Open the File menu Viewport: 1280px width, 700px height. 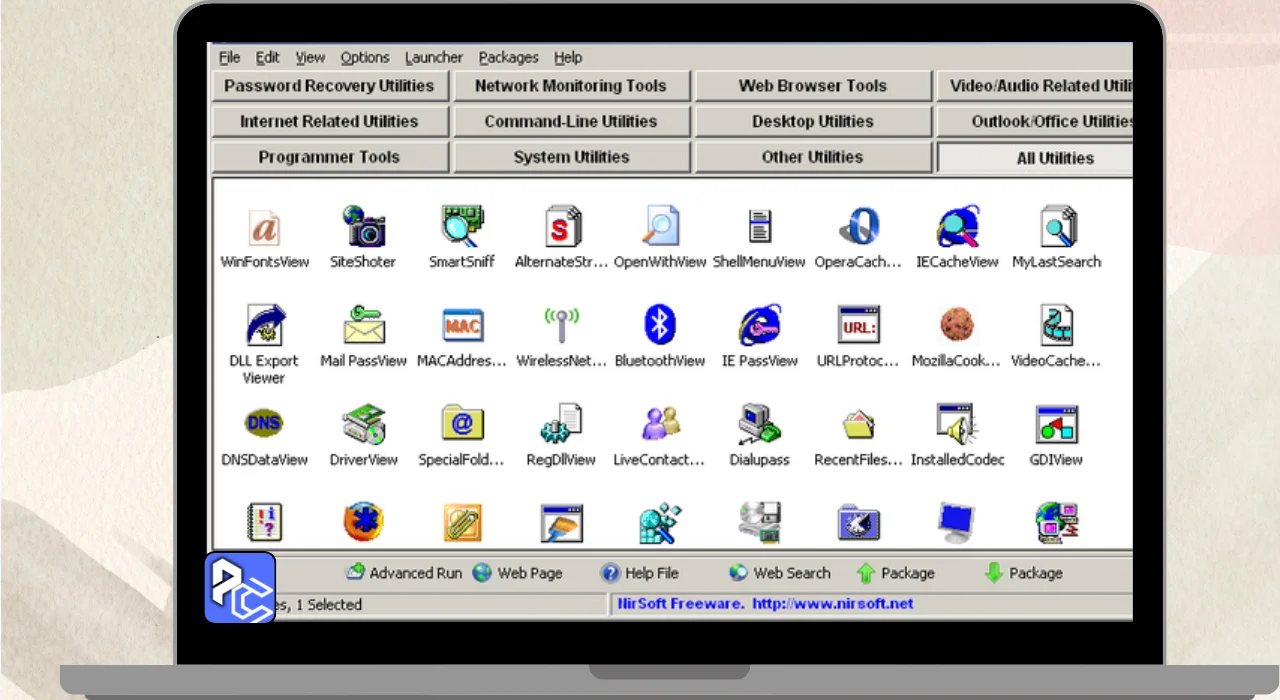[229, 57]
